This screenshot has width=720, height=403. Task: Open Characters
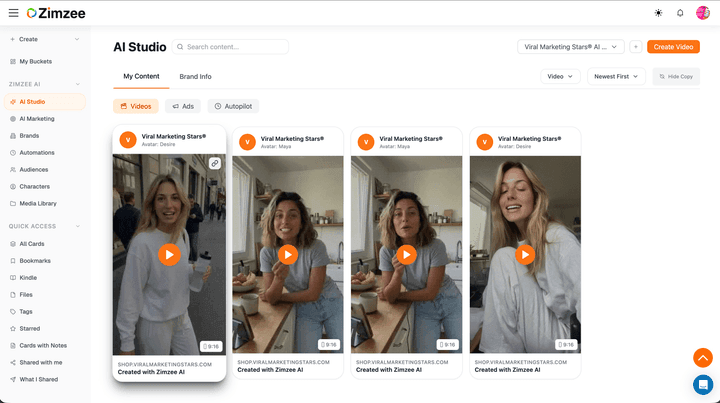pos(45,187)
